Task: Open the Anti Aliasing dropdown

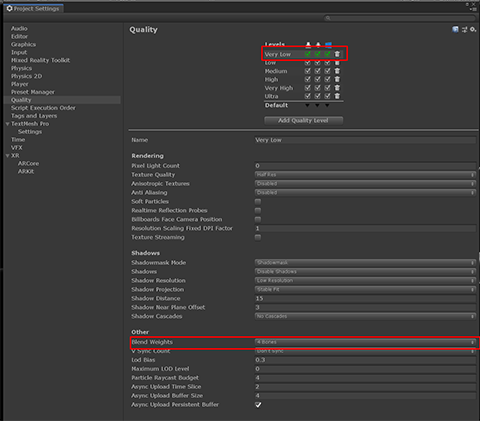Action: click(365, 193)
